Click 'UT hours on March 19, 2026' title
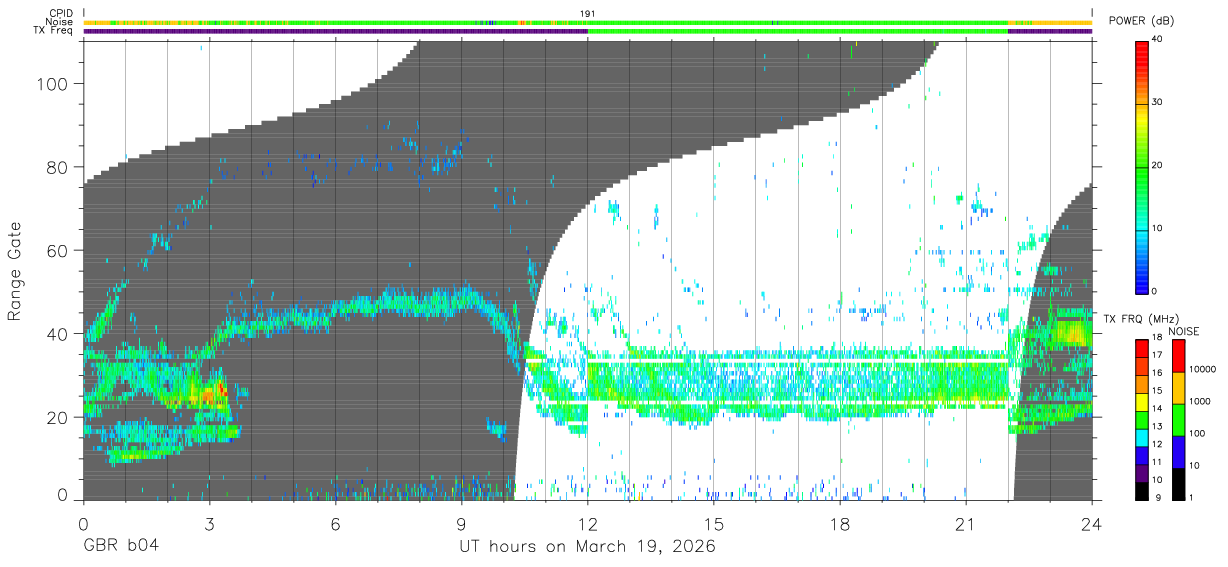 [x=588, y=547]
